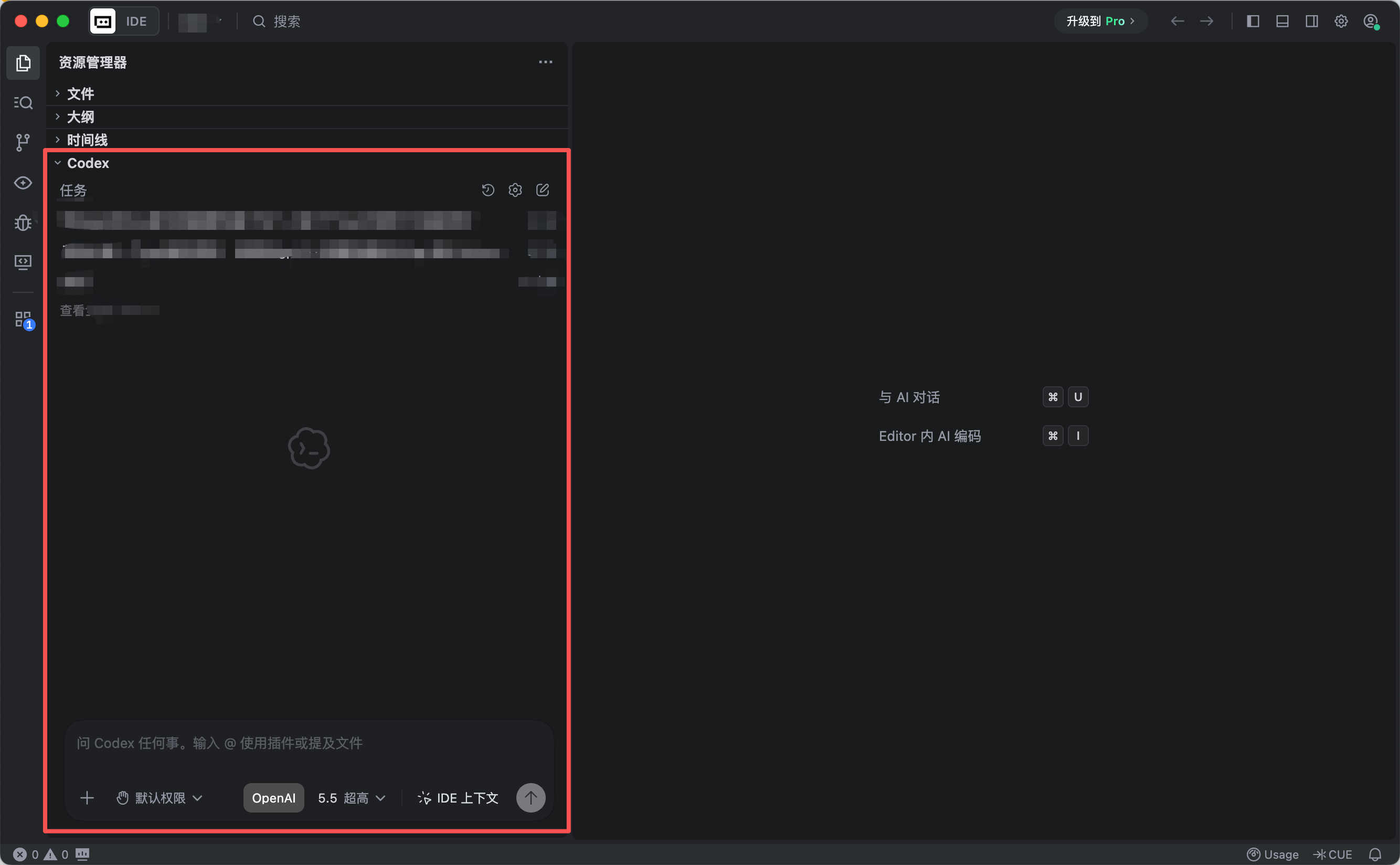Go forward with the right arrow icon
Image resolution: width=1400 pixels, height=865 pixels.
1207,21
